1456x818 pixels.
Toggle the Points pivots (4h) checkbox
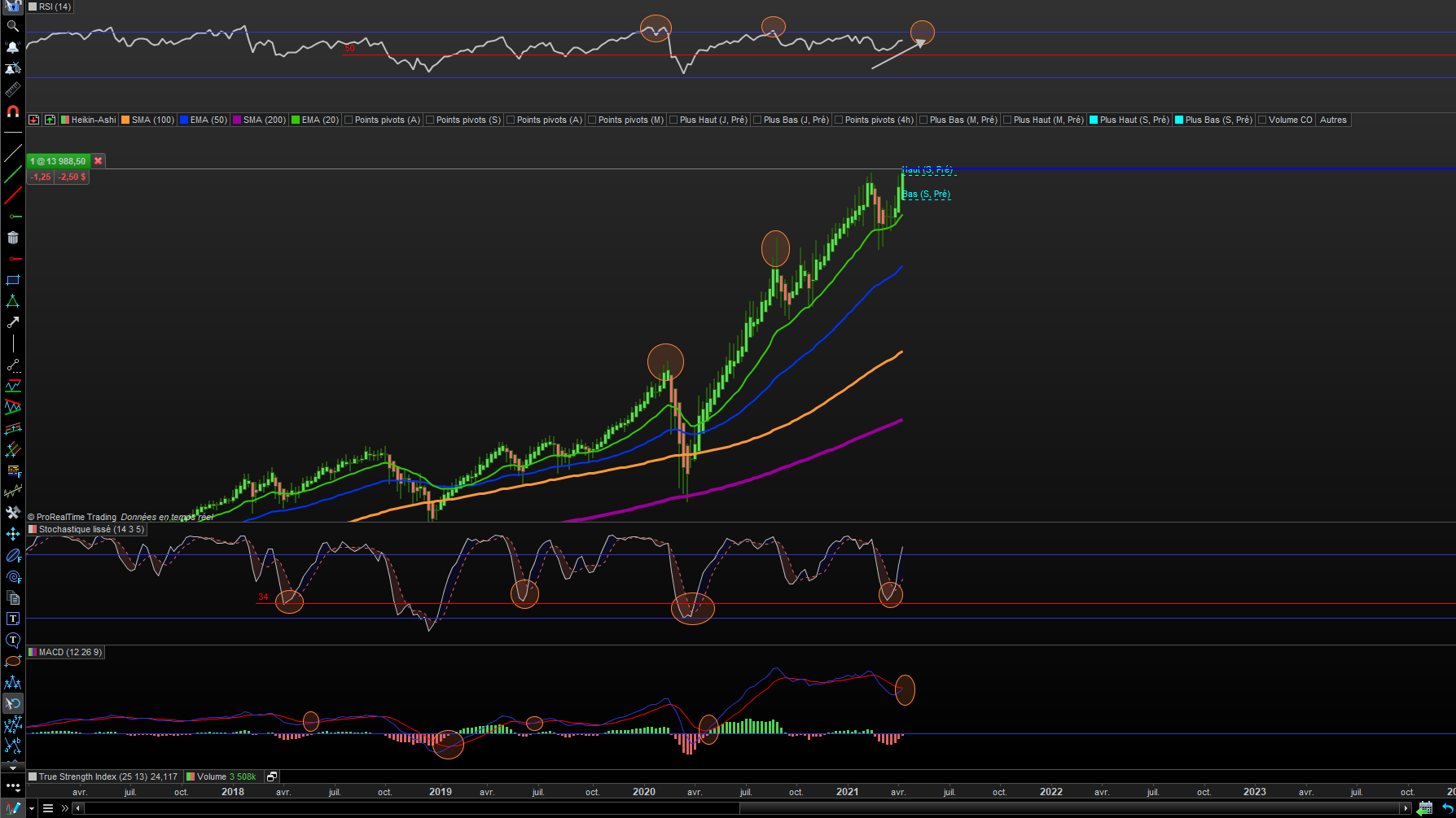point(839,120)
